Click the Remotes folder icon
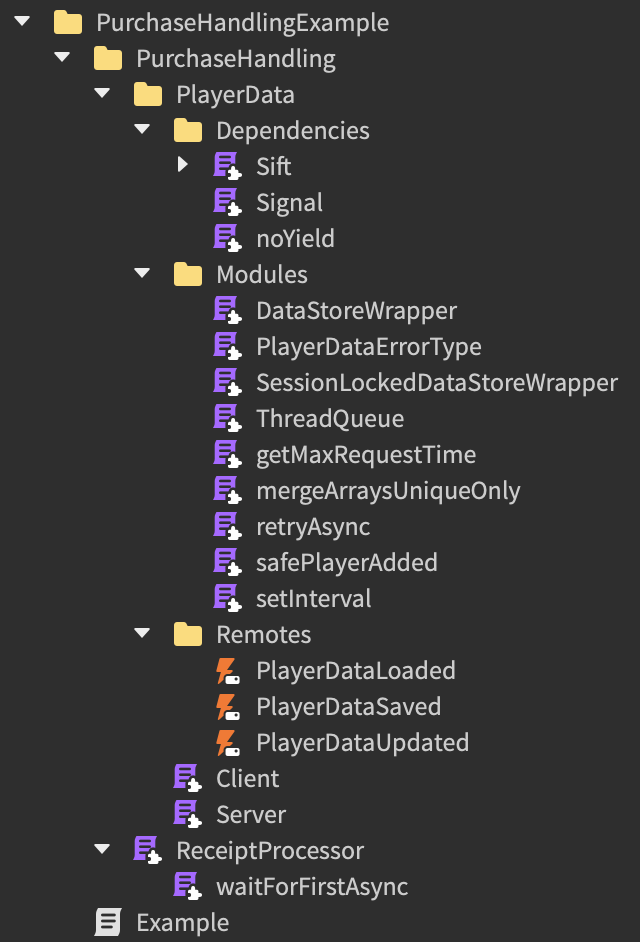Viewport: 640px width, 942px height. [187, 634]
